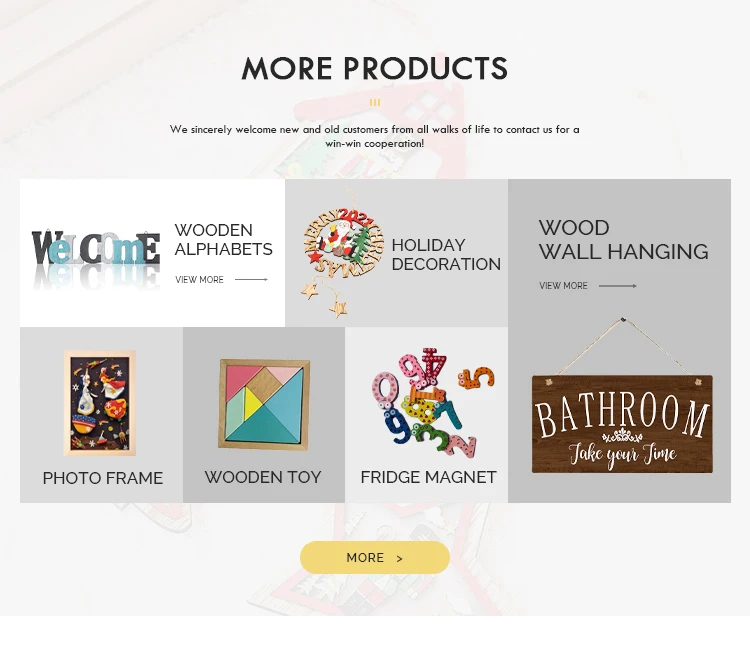
Task: Click the chevron on the yellow MORE button
Action: (x=399, y=558)
